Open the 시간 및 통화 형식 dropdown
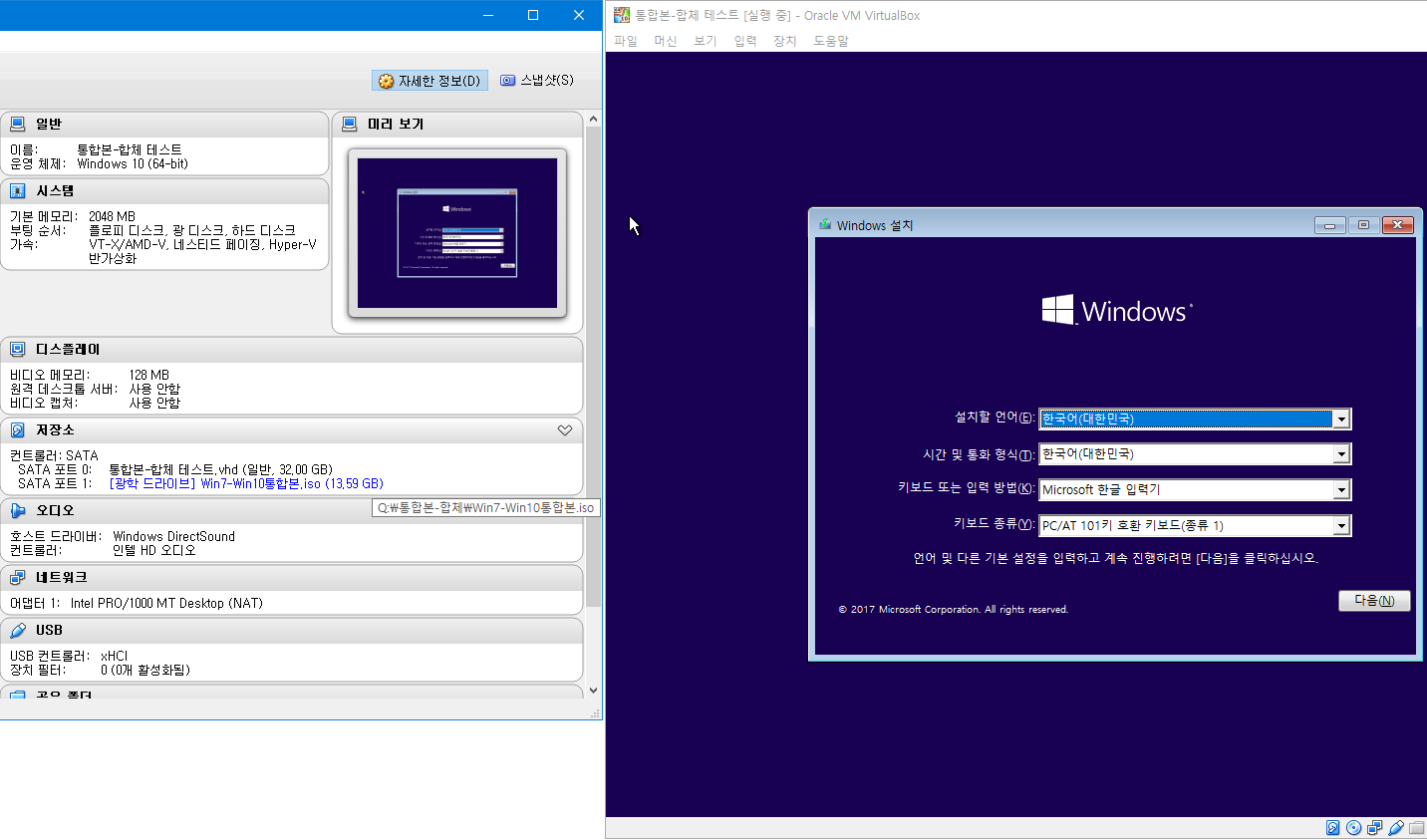The width and height of the screenshot is (1427, 840). (1341, 454)
